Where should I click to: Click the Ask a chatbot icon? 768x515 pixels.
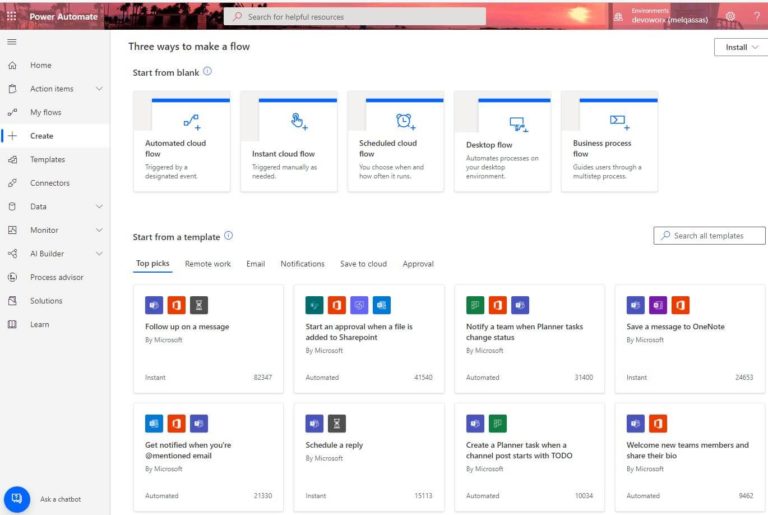coord(17,499)
